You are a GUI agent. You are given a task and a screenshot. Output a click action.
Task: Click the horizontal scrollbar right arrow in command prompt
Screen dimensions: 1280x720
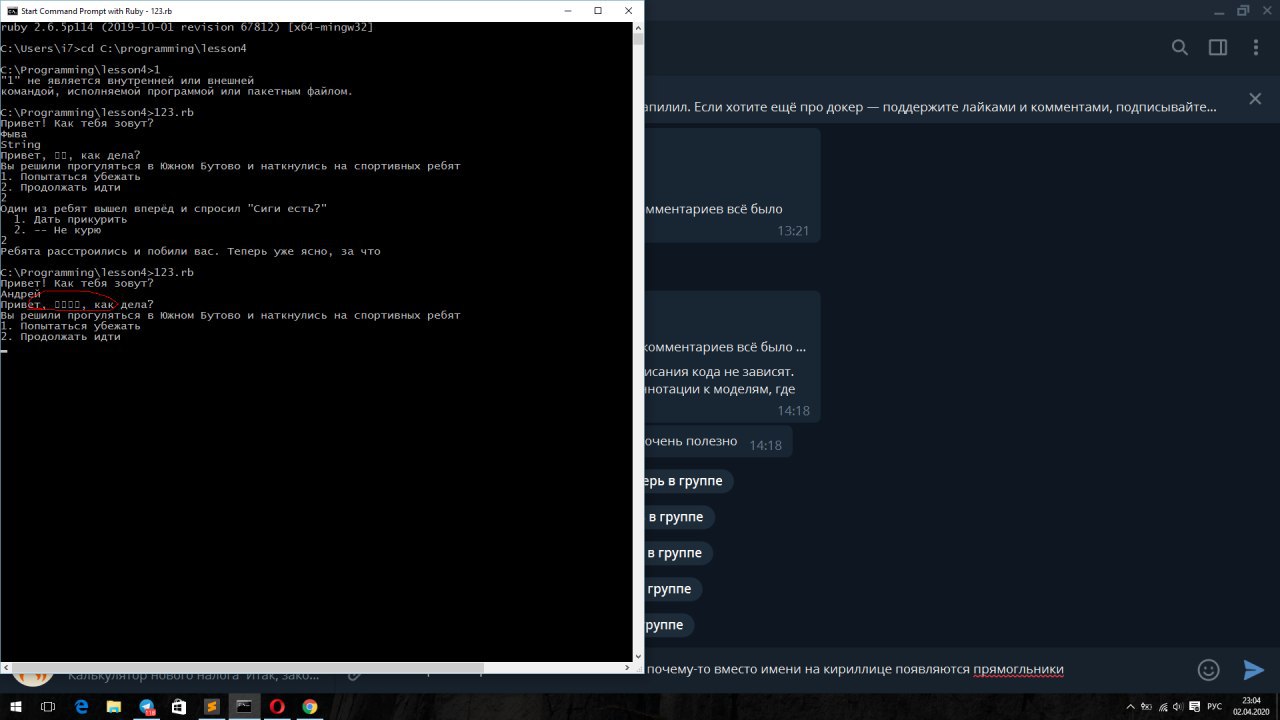point(626,667)
